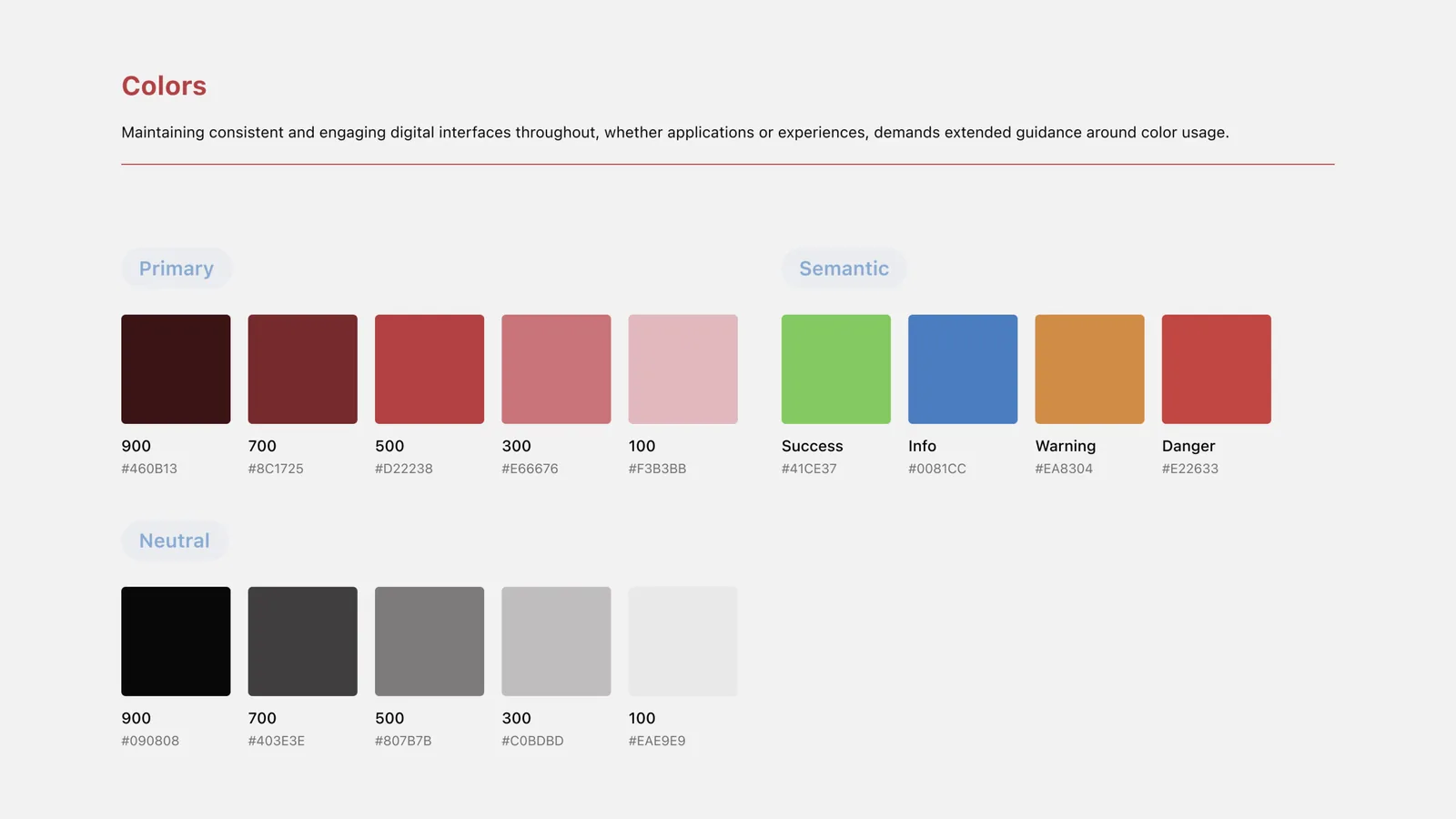Choose the Primary 300 swatch #E66676
The height and width of the screenshot is (819, 1456).
coord(556,369)
